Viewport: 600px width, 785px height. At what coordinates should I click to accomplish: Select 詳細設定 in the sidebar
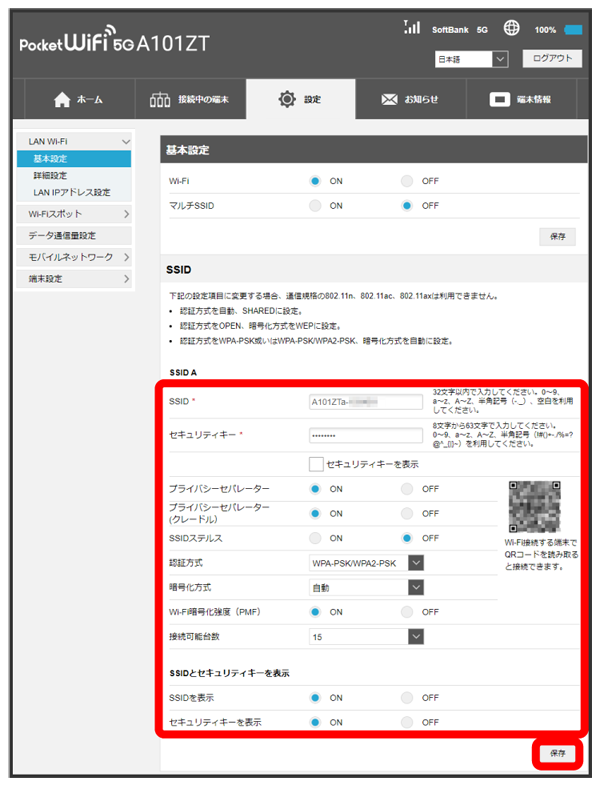[x=51, y=175]
